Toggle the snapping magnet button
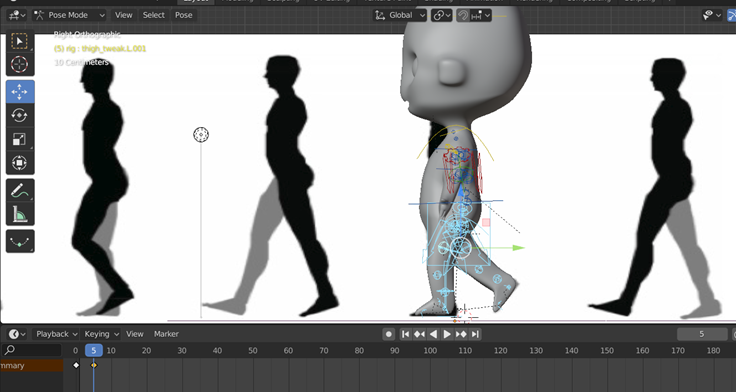The width and height of the screenshot is (736, 392). [463, 15]
